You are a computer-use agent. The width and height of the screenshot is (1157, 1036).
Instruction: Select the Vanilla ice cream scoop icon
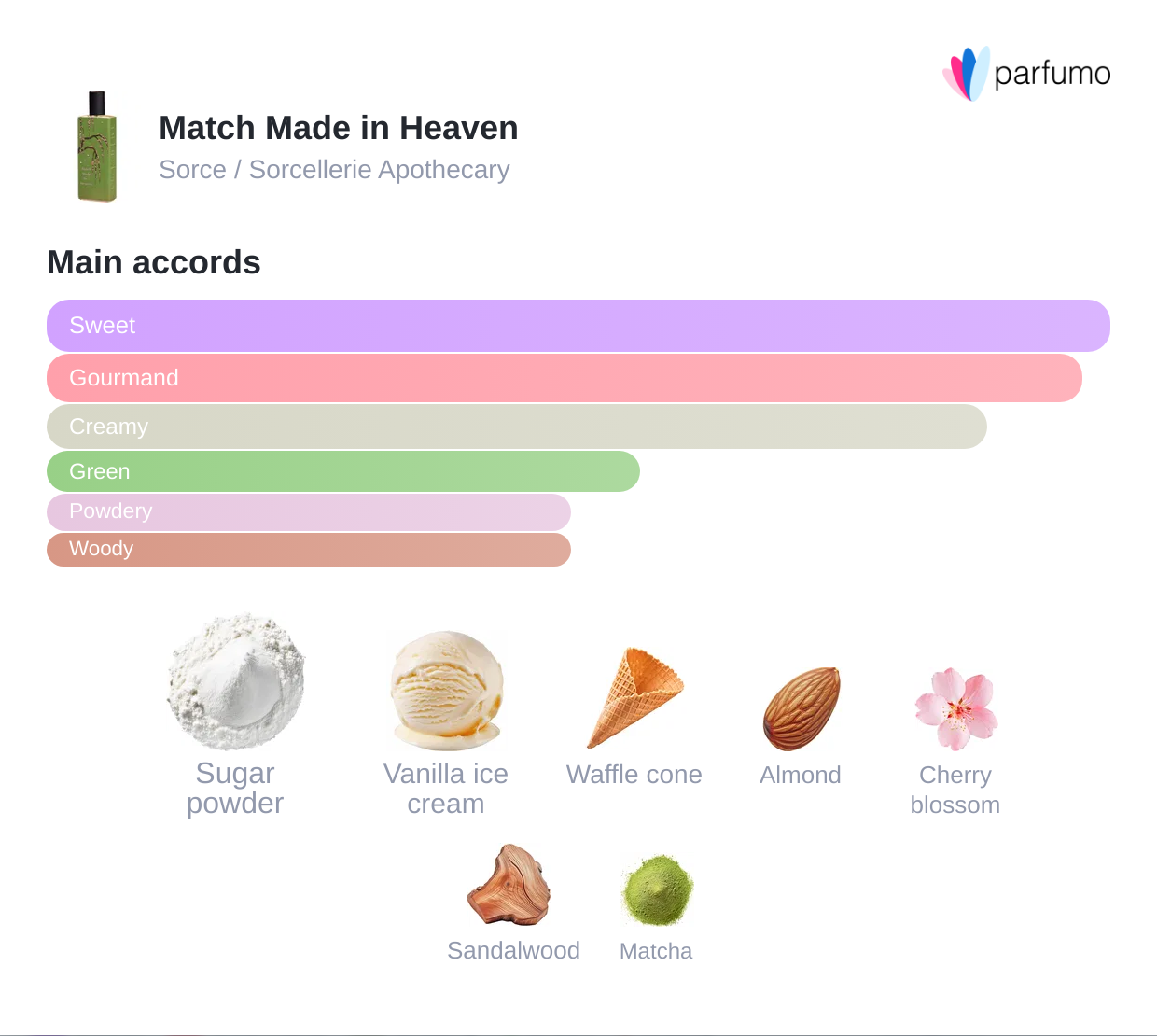click(x=447, y=691)
